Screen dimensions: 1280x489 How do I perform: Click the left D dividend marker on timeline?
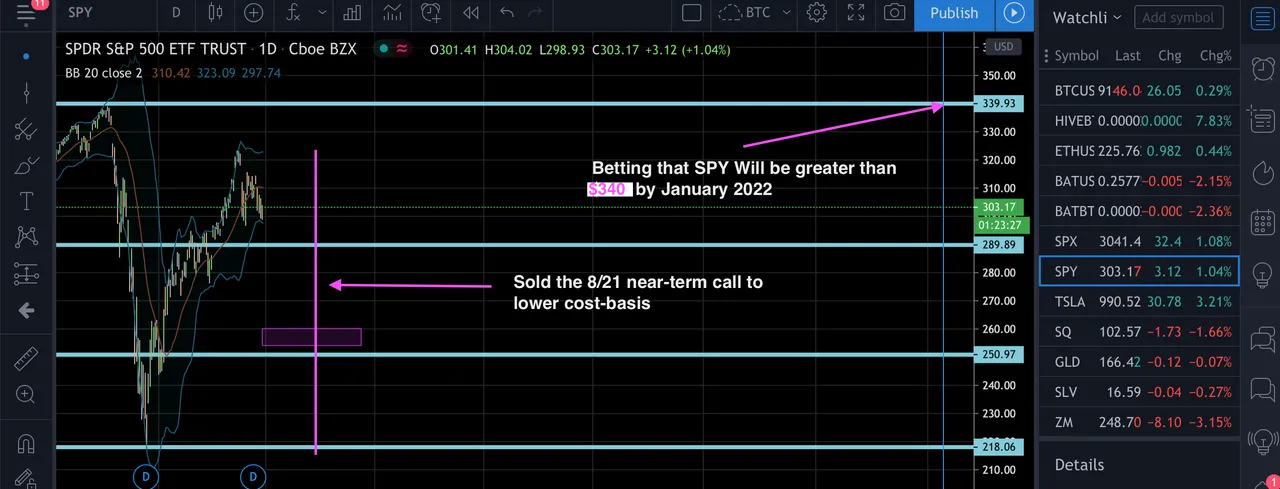[146, 477]
